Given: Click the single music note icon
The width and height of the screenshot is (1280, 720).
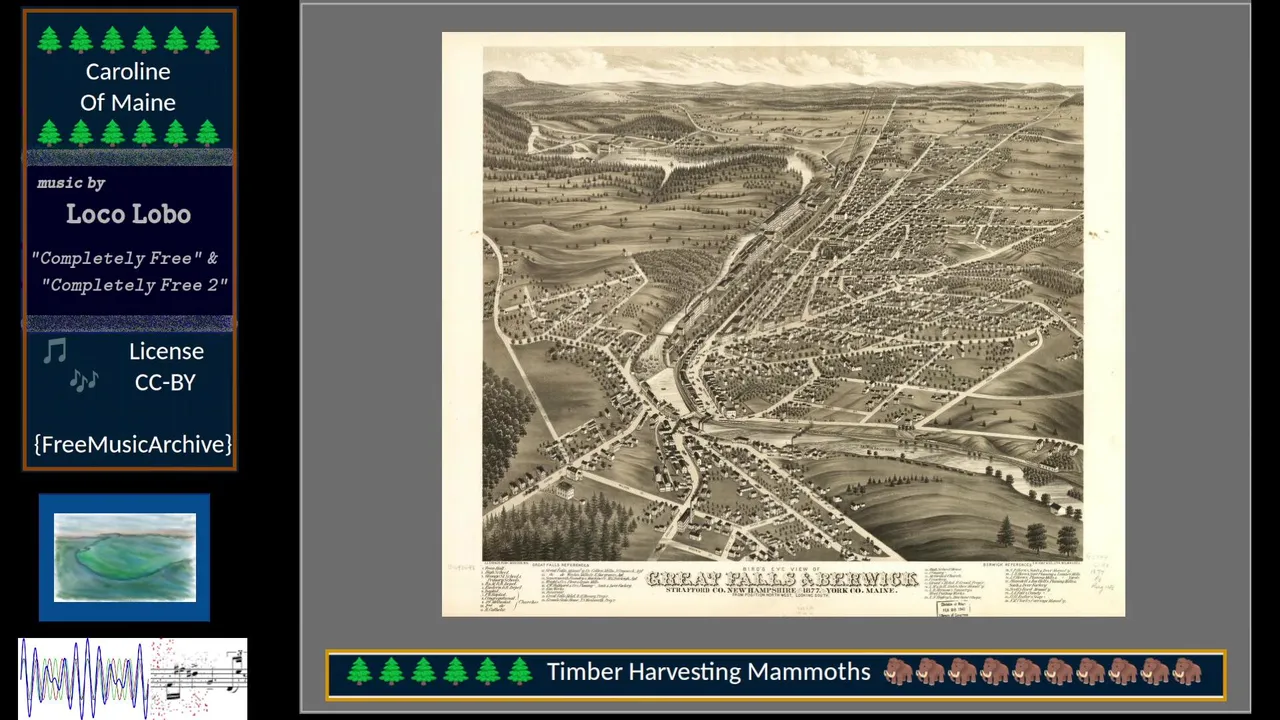Looking at the screenshot, I should pos(55,351).
